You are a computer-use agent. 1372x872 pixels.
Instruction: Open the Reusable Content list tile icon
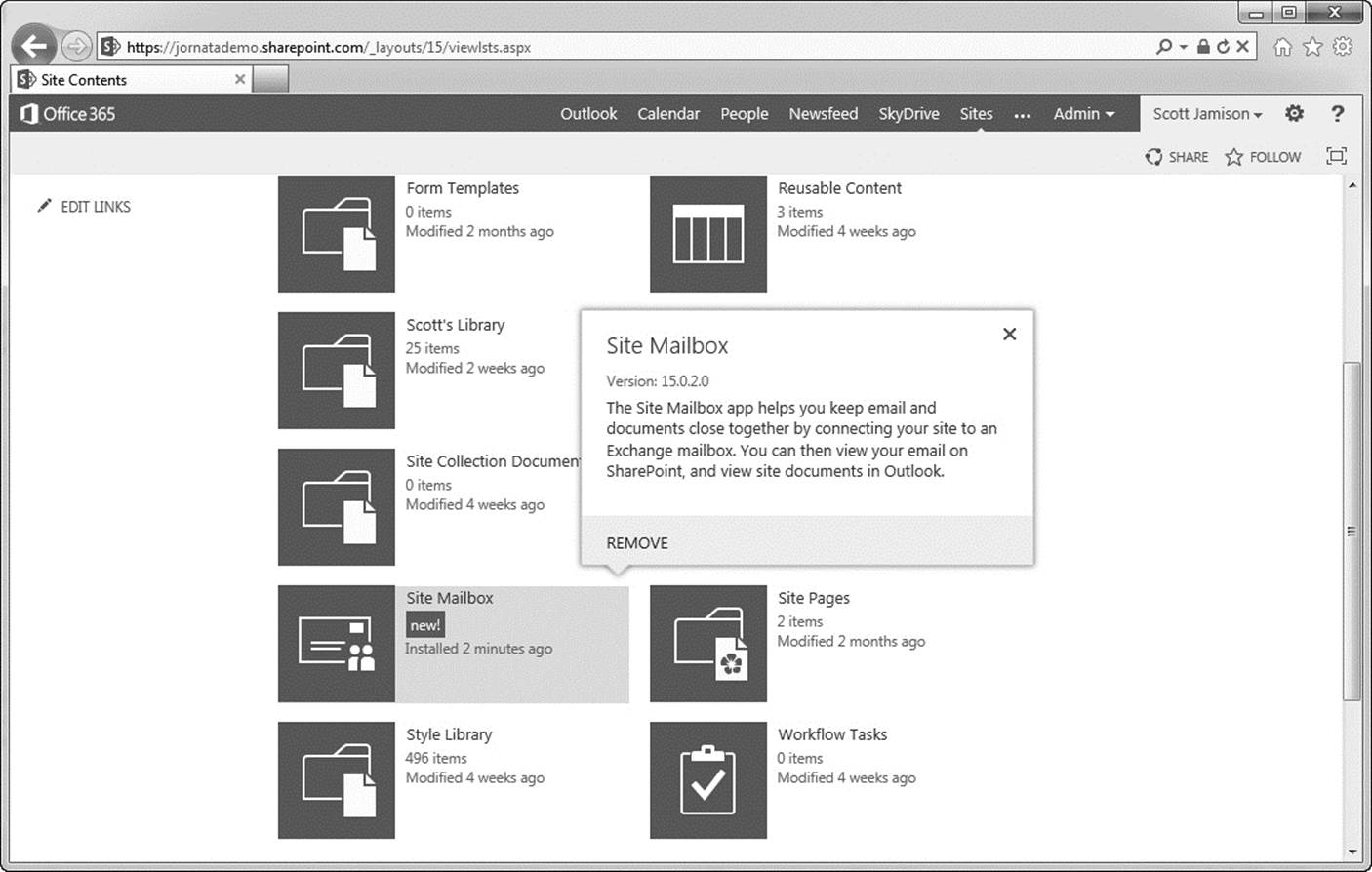708,234
